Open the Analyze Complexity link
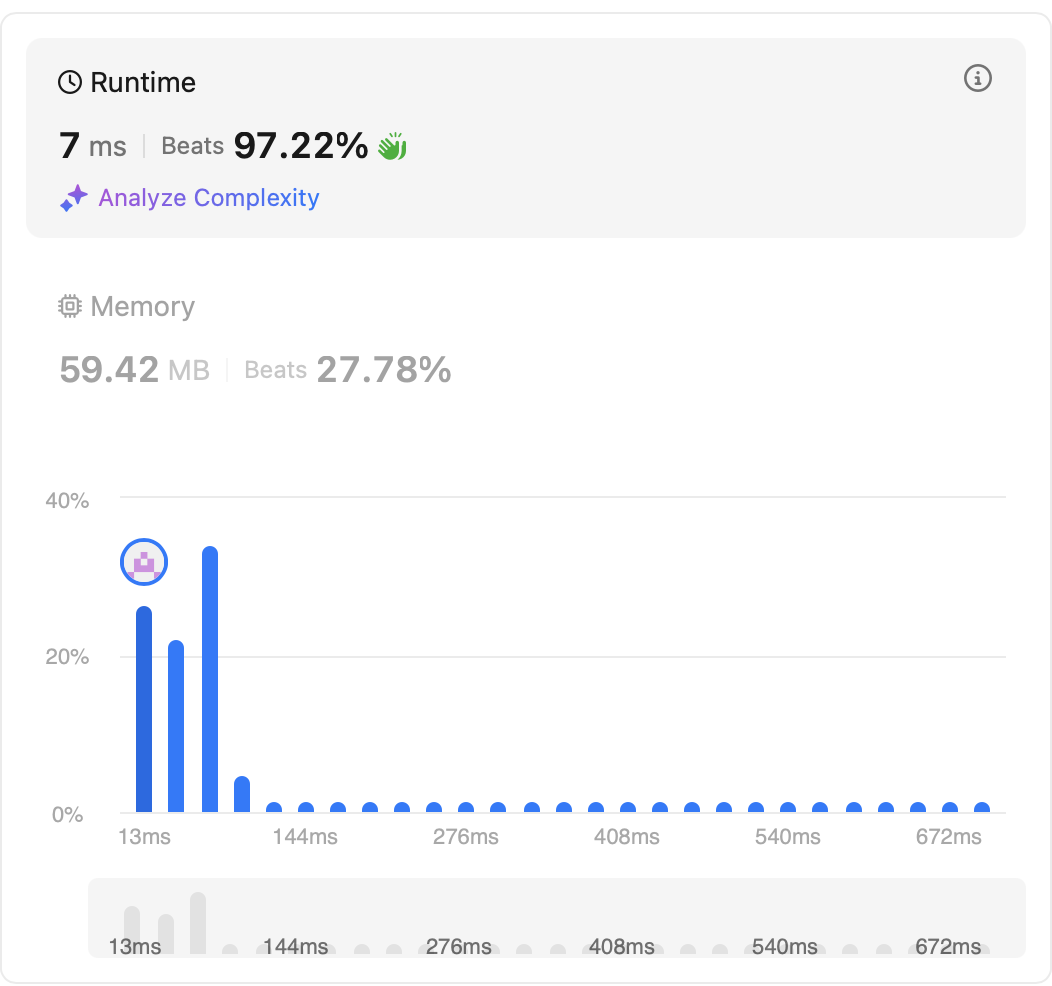The height and width of the screenshot is (986, 1052). [208, 198]
